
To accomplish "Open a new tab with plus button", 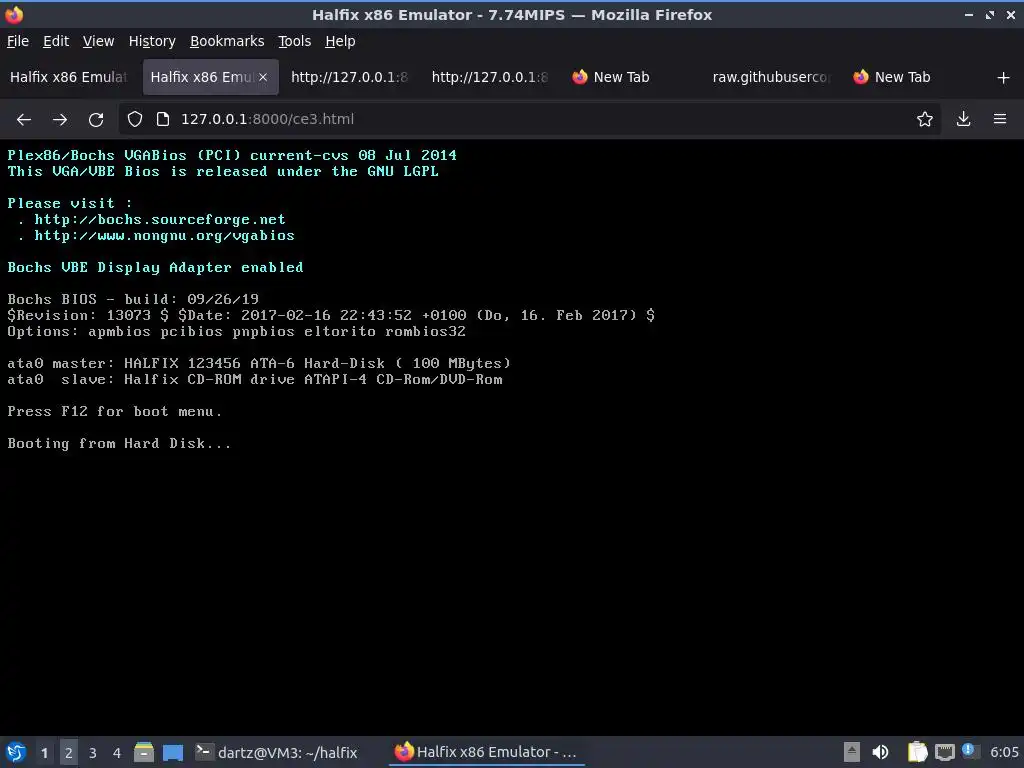I will (x=1004, y=78).
